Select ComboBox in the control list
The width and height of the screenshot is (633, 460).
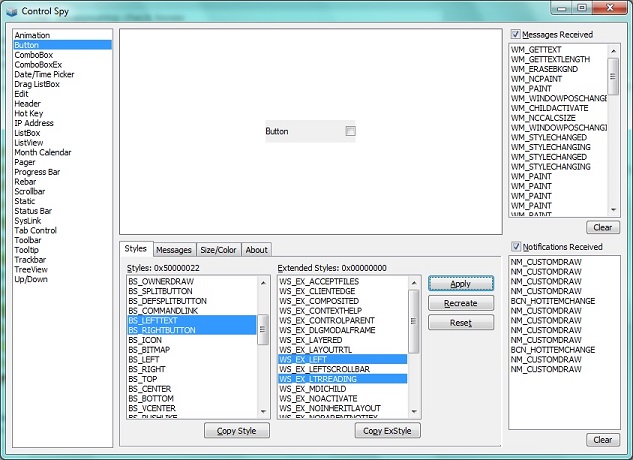[35, 55]
